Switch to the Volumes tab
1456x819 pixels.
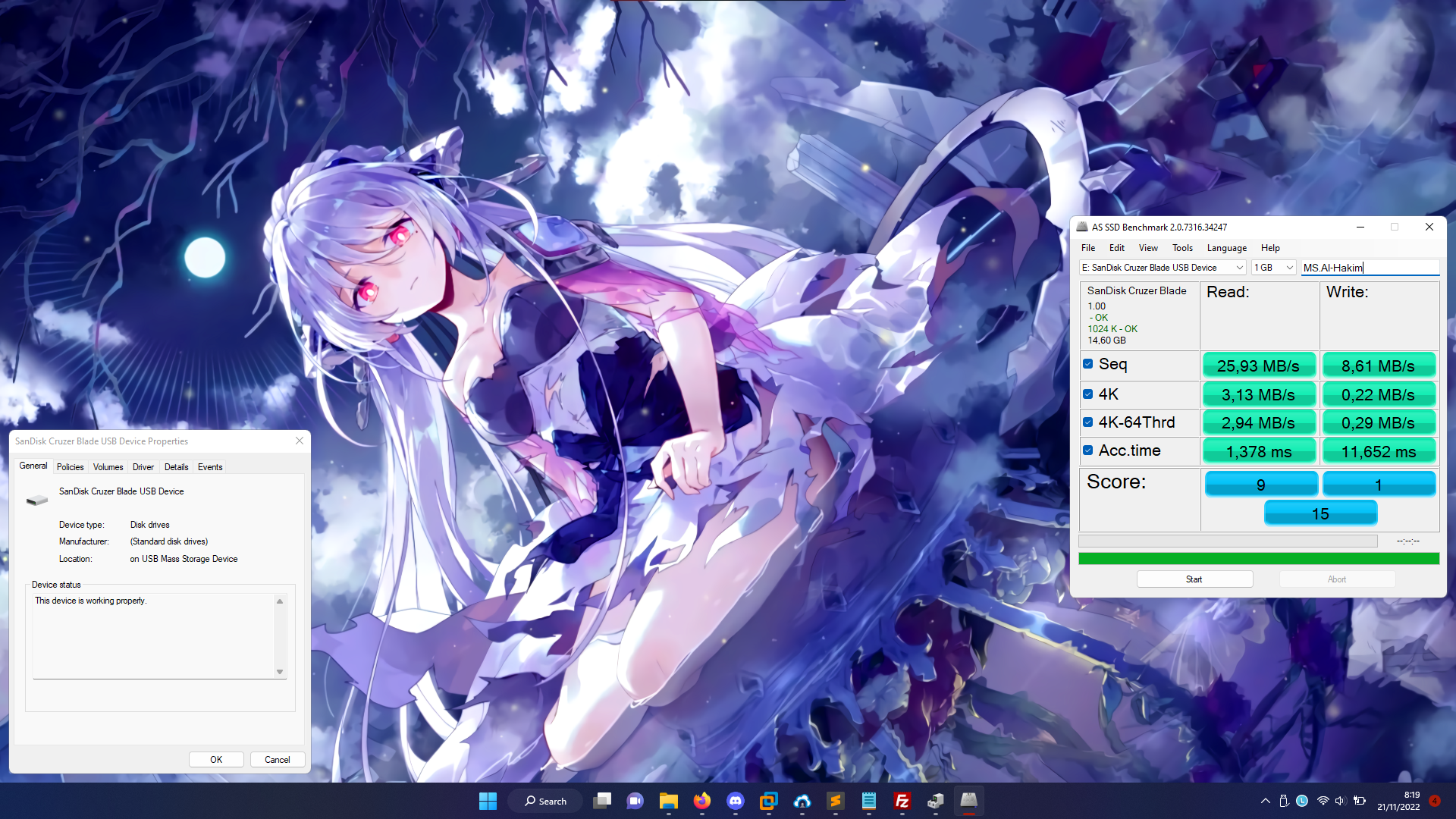108,467
